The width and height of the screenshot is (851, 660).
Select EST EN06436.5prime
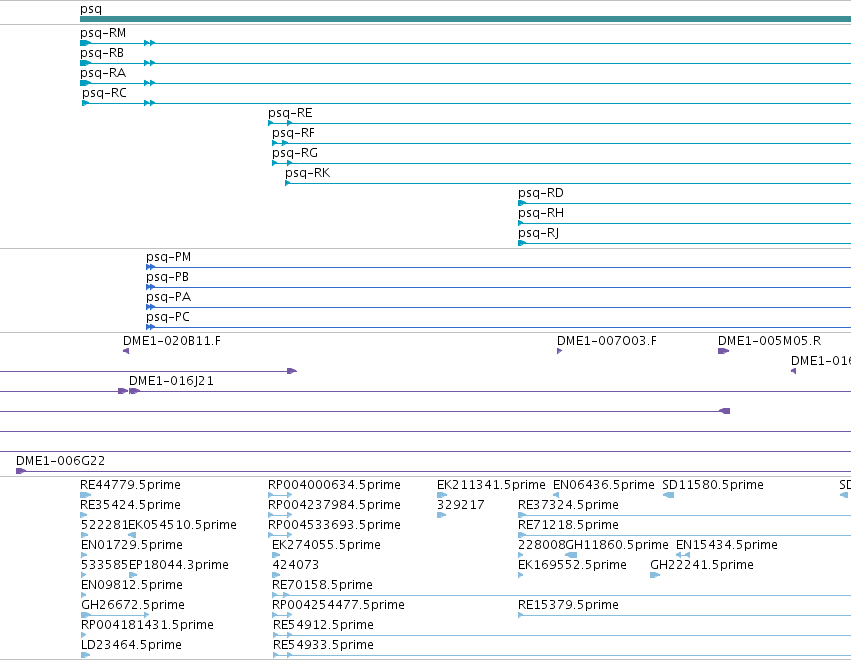(x=604, y=485)
